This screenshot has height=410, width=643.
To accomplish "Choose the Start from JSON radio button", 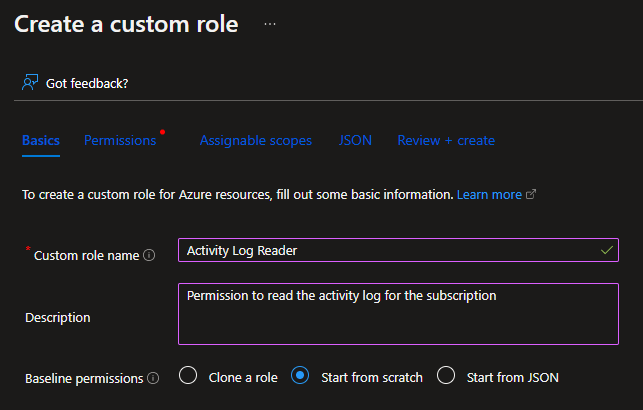I will click(x=446, y=377).
